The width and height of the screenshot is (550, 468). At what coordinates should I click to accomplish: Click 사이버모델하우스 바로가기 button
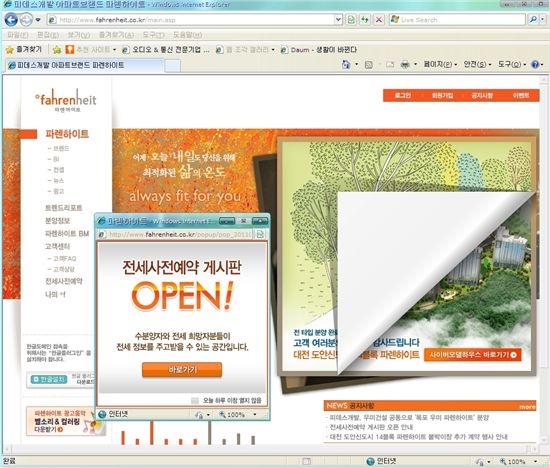pyautogui.click(x=473, y=355)
